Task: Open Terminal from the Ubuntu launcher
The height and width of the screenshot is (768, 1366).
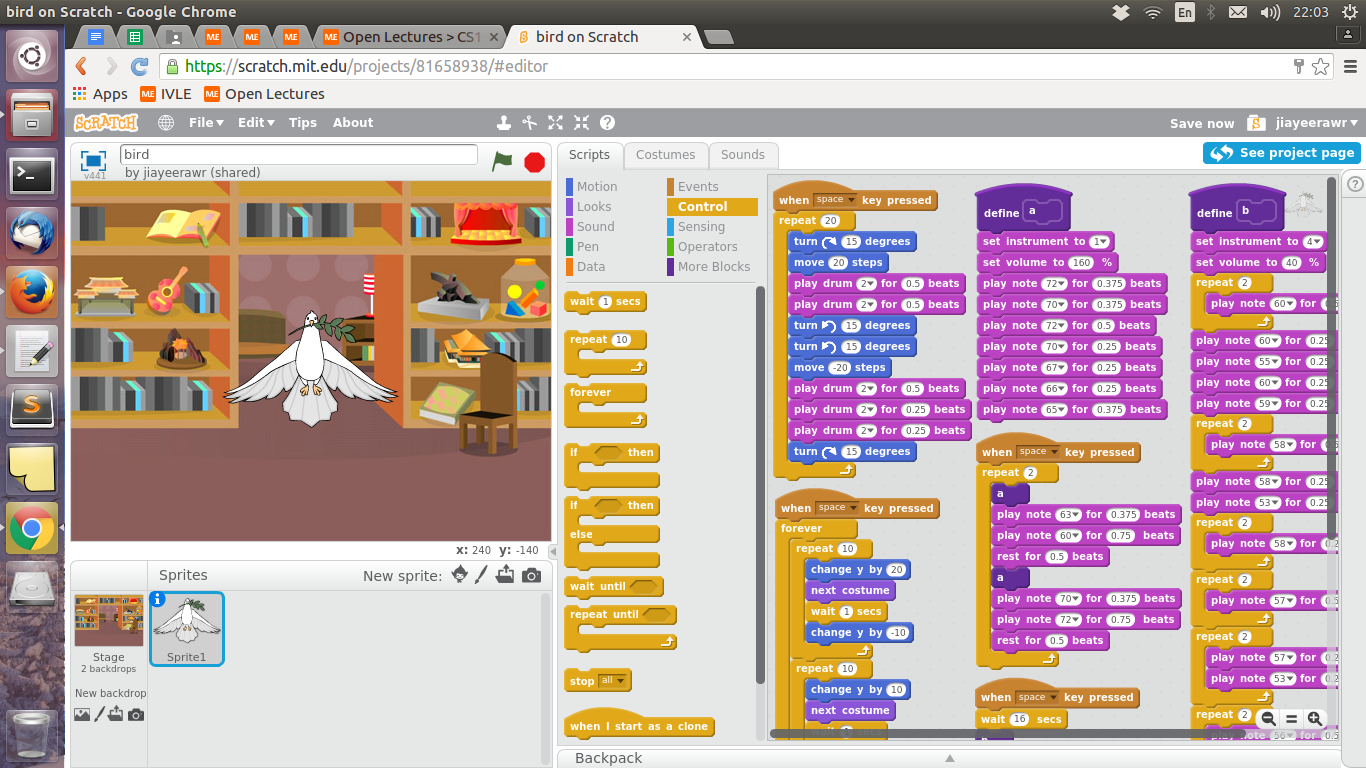Action: click(x=33, y=175)
